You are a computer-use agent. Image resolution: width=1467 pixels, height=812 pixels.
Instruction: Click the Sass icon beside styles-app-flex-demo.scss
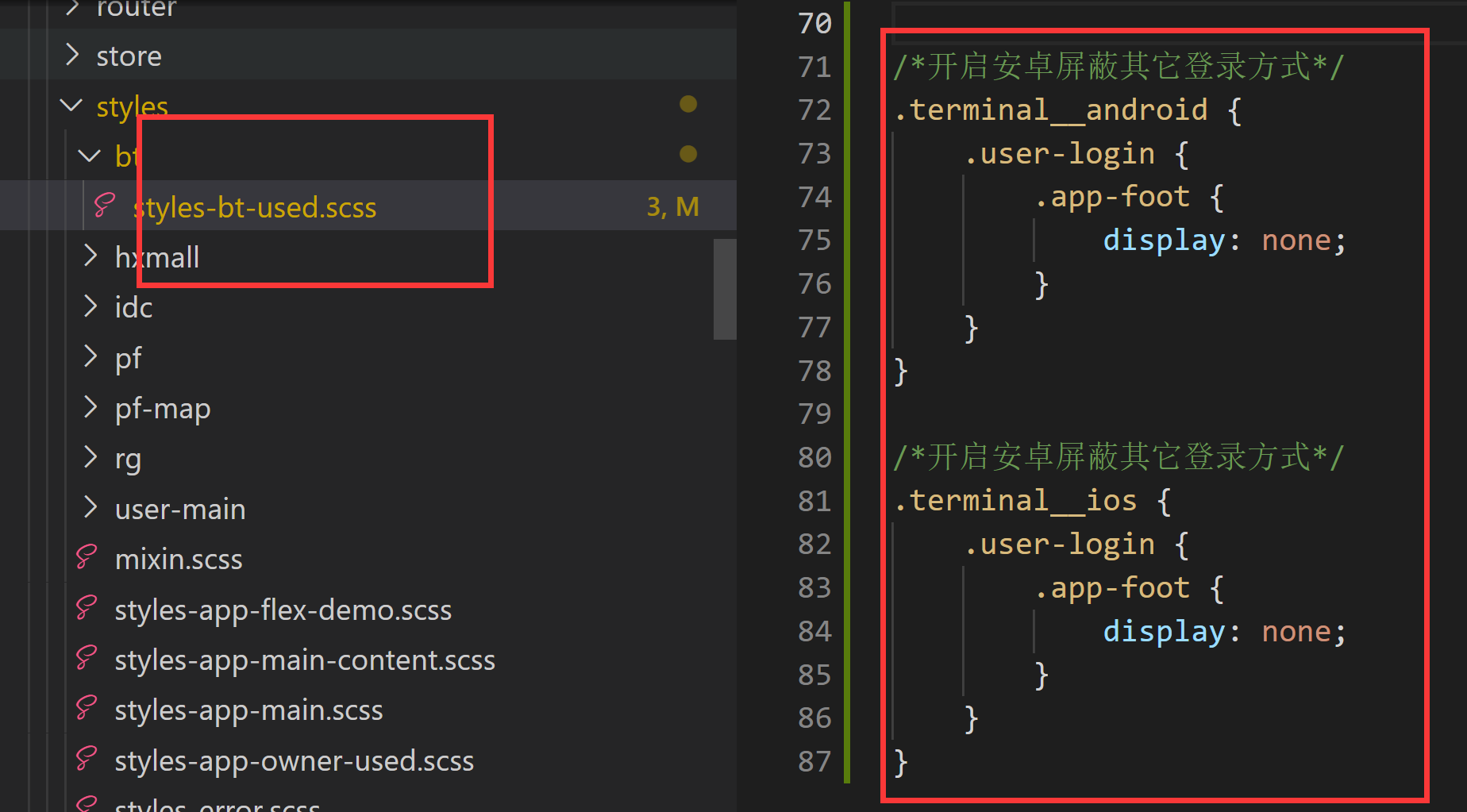[87, 609]
